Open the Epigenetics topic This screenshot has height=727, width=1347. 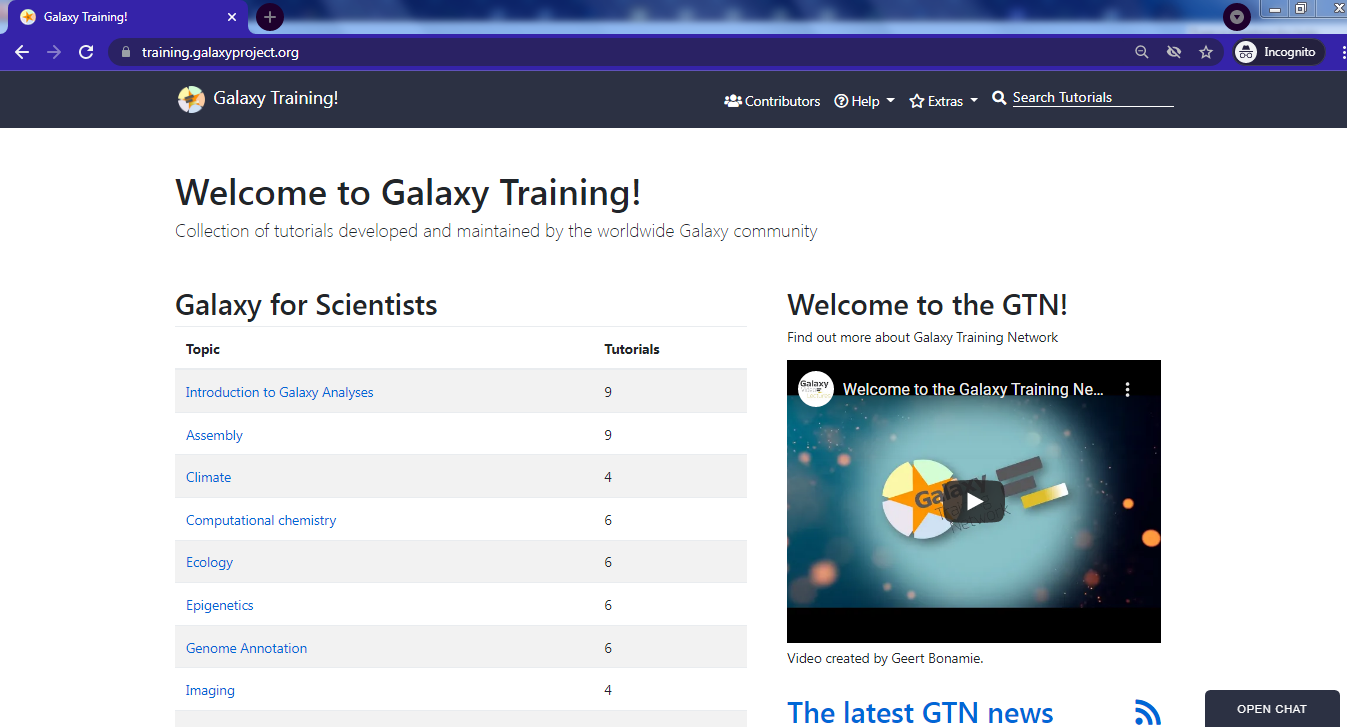(x=219, y=605)
